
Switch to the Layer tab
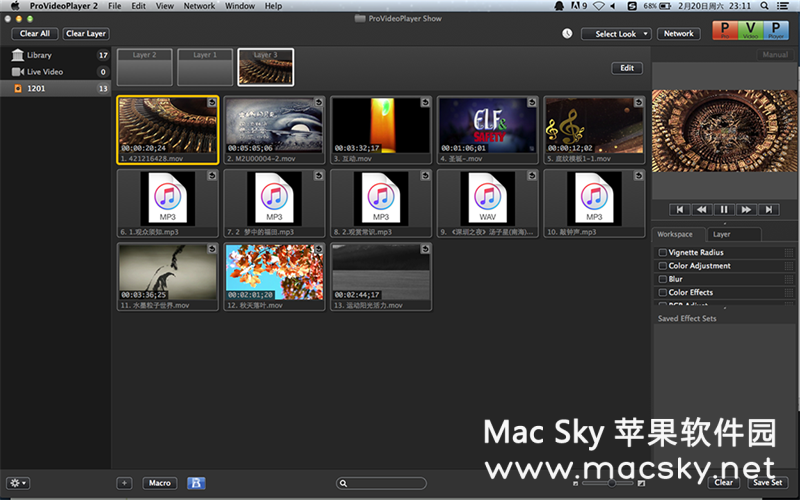point(734,234)
